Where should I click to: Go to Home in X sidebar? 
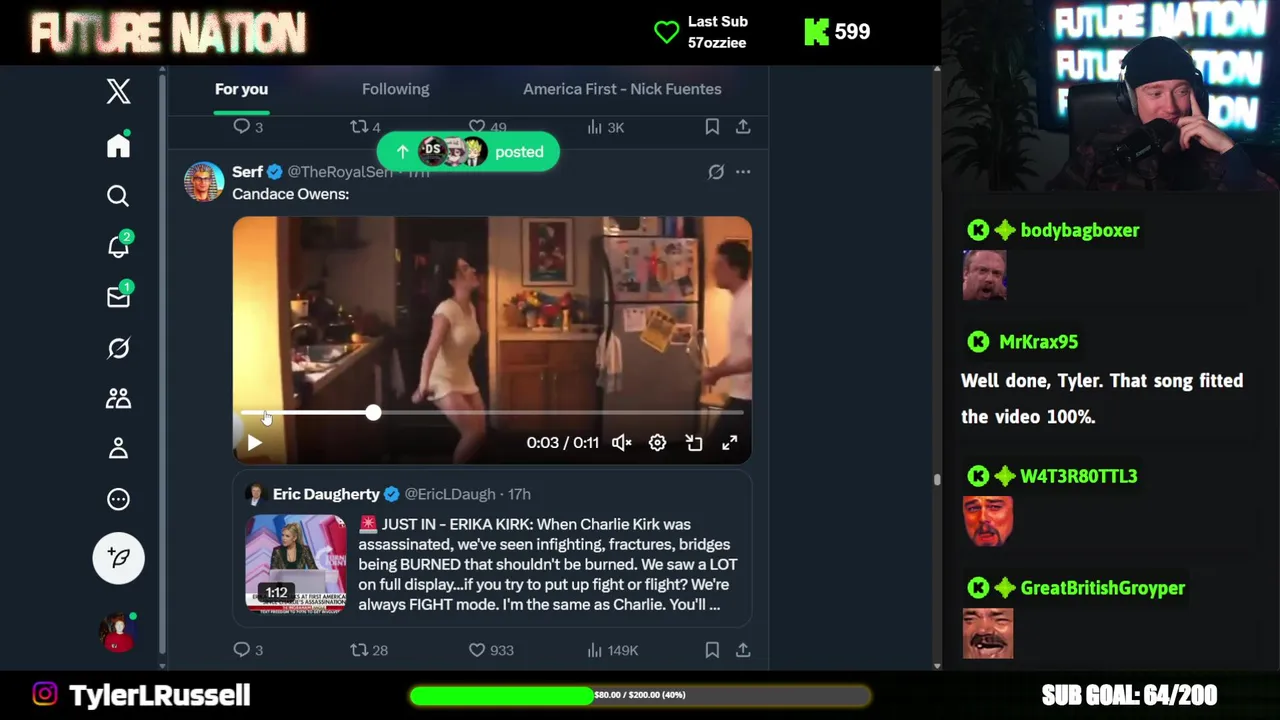[118, 146]
